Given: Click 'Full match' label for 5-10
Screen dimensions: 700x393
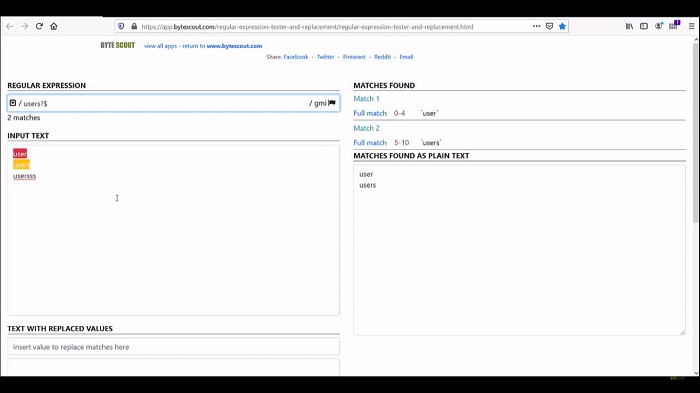Looking at the screenshot, I should (370, 143).
